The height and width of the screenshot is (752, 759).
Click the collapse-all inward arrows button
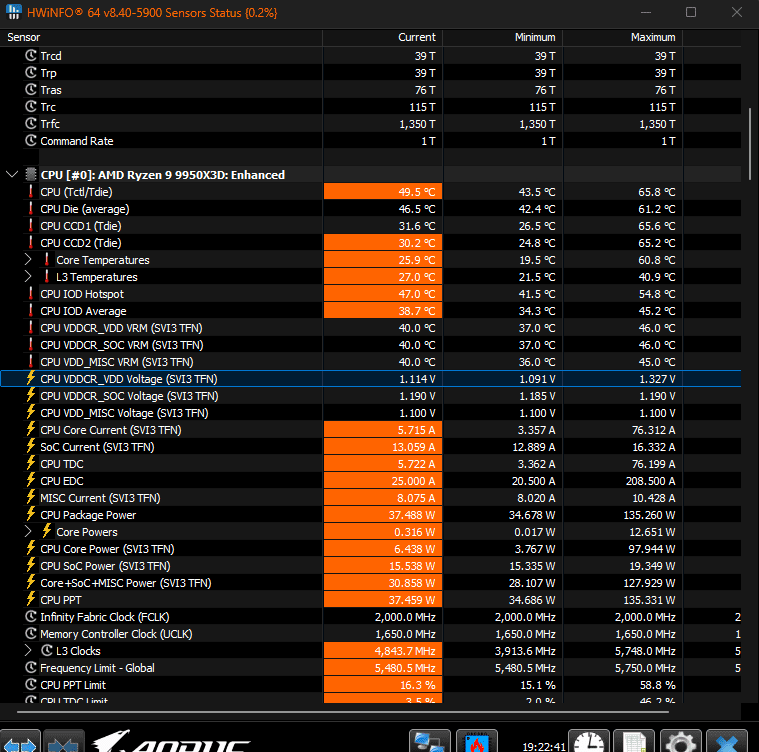(x=63, y=741)
